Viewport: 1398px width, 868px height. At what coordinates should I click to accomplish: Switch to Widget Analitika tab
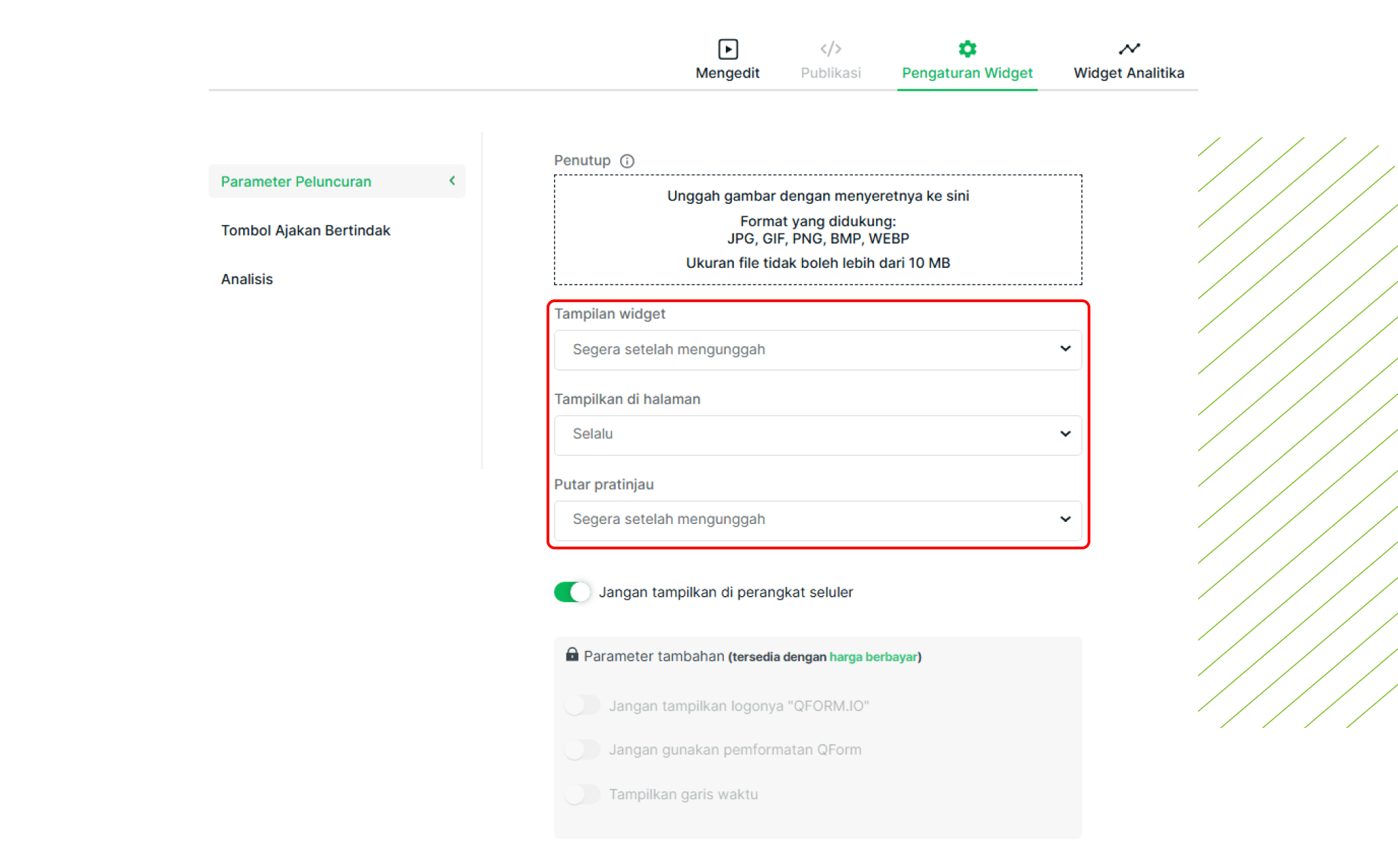(1128, 73)
